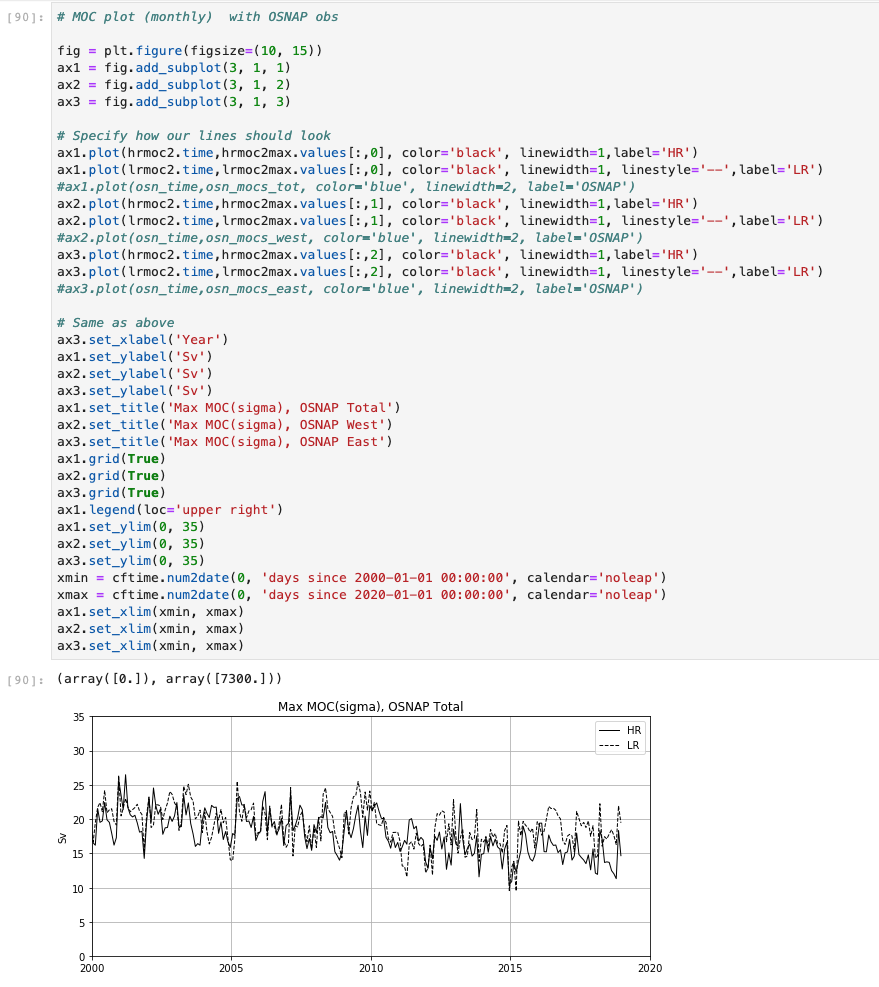Click the input prompt [90] of the code cell
This screenshot has width=879, height=987.
[25, 17]
